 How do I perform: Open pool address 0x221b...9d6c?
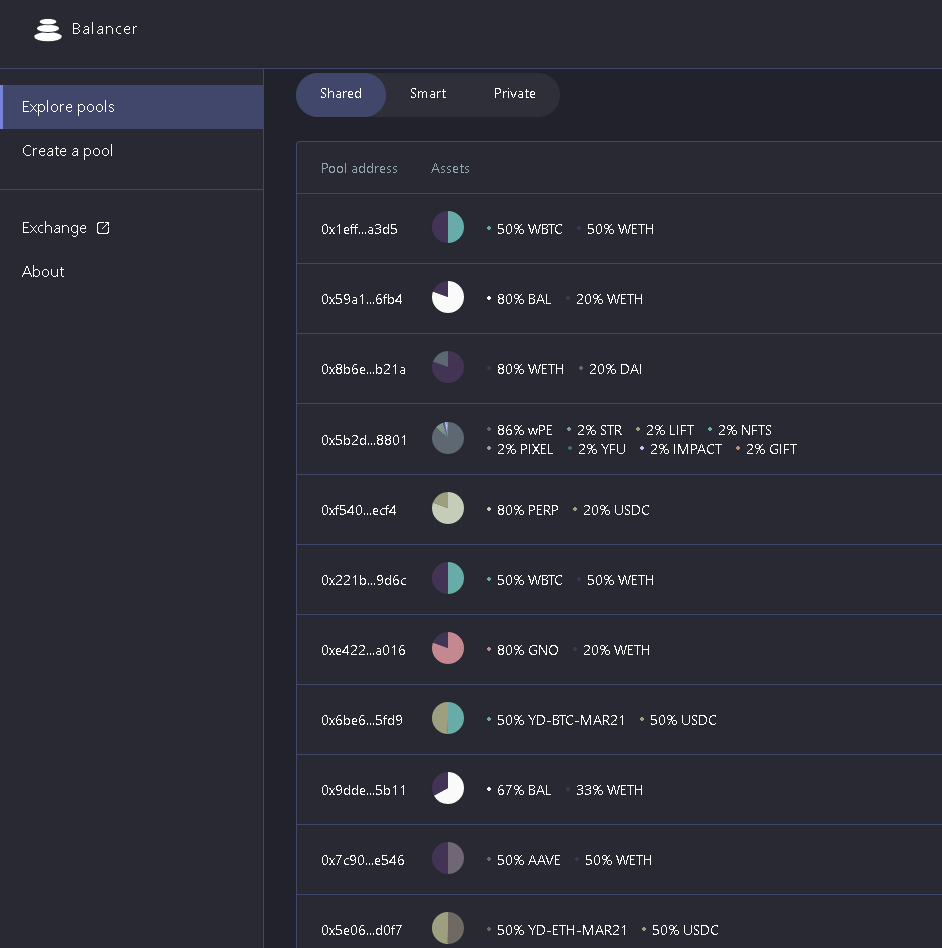pos(363,581)
